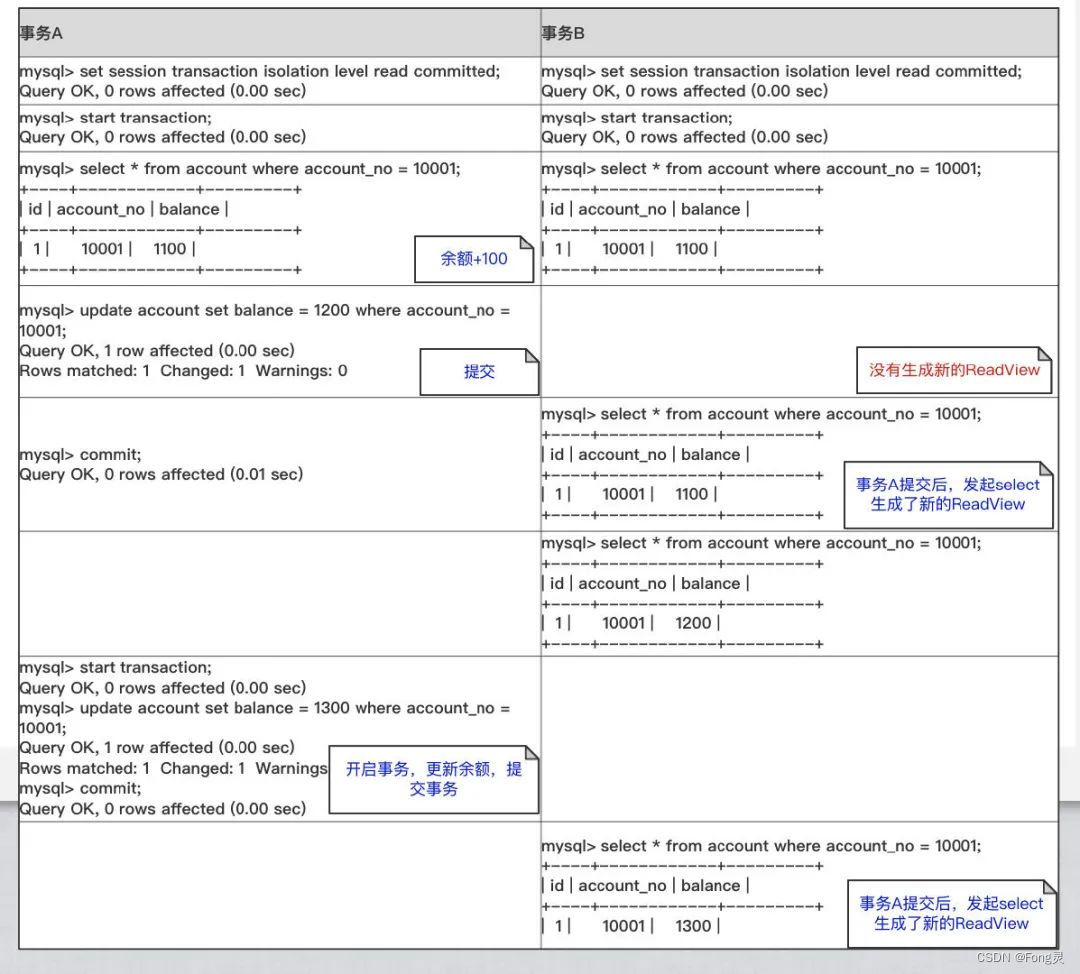Select the balance value 1300 in 事务B
1080x974 pixels.
point(693,926)
